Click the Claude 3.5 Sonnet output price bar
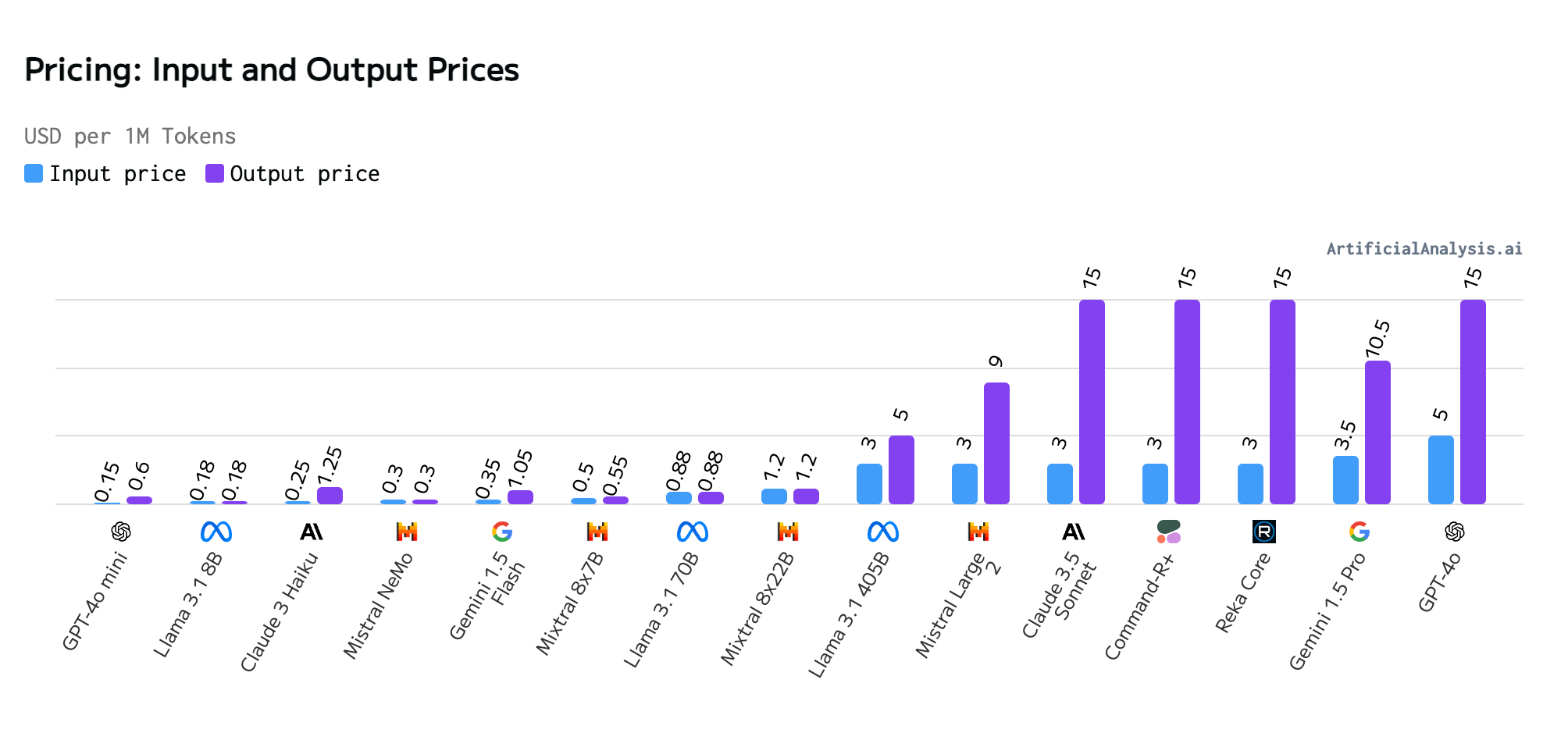Image resolution: width=1568 pixels, height=740 pixels. [1092, 401]
